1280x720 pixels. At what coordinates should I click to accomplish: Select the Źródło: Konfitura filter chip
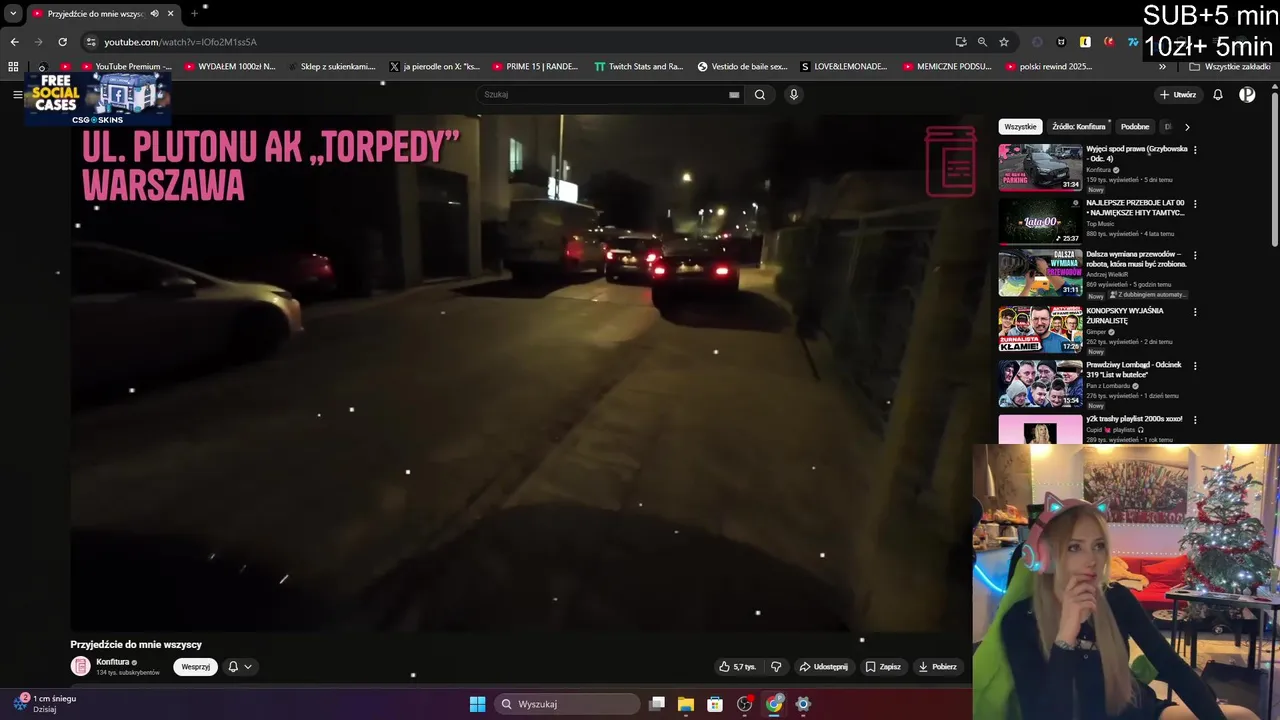[x=1078, y=127]
